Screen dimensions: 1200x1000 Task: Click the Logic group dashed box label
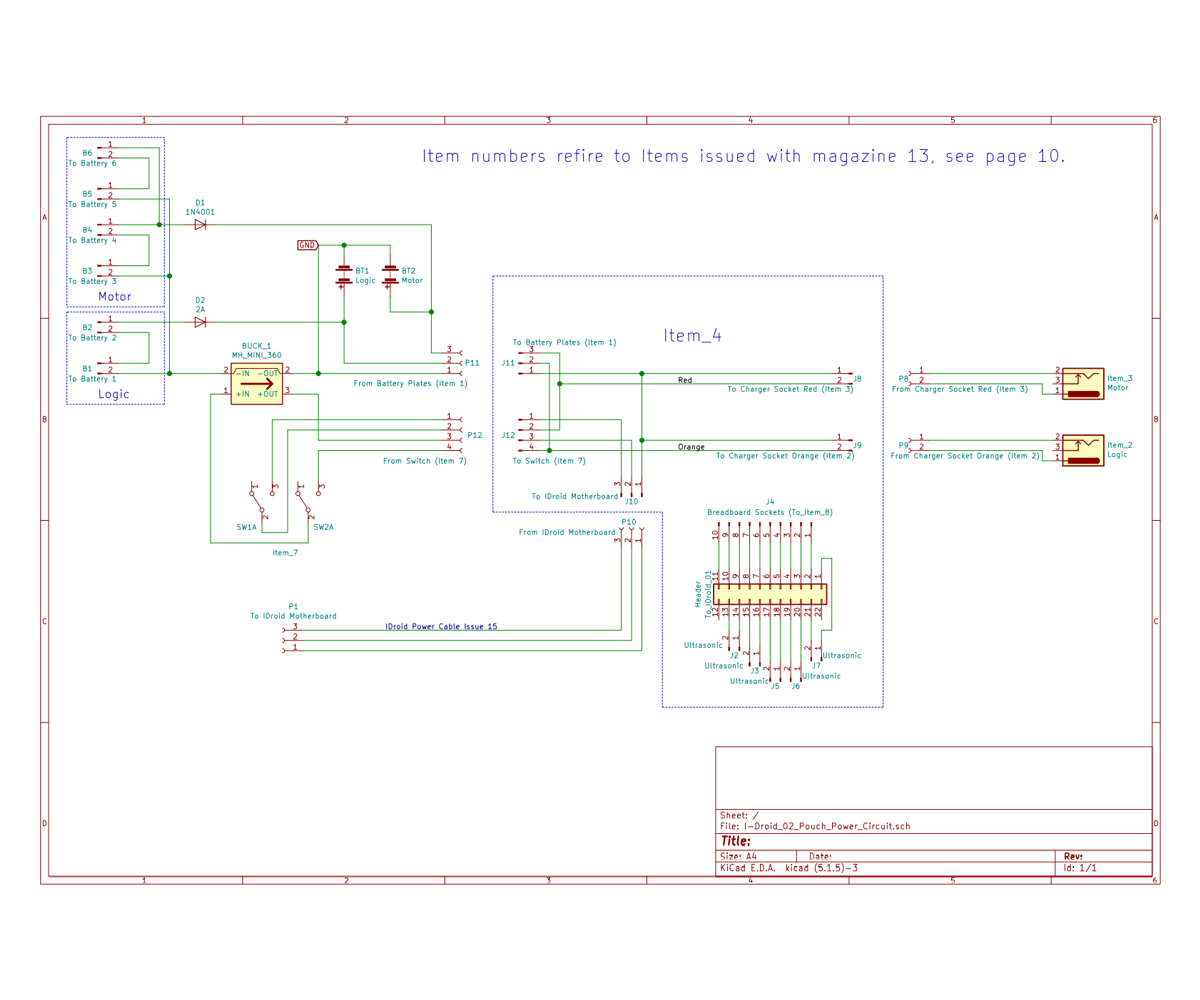pos(114,394)
